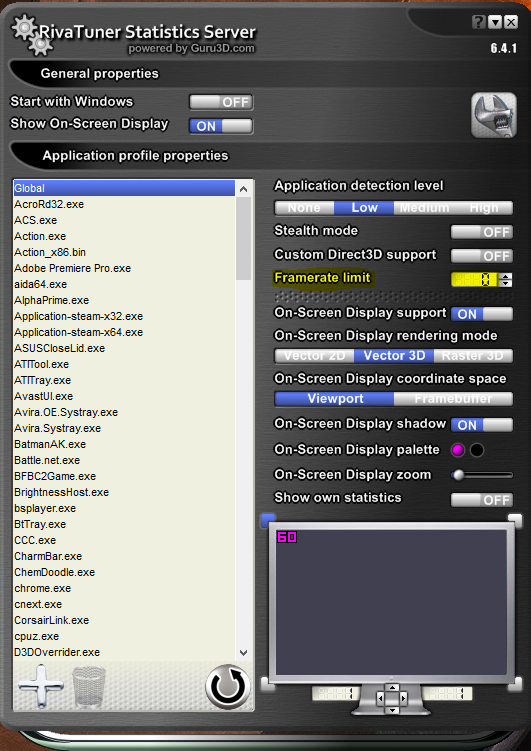This screenshot has height=751, width=531.
Task: Click the On-Screen Display zoom slider handle
Action: tap(458, 475)
